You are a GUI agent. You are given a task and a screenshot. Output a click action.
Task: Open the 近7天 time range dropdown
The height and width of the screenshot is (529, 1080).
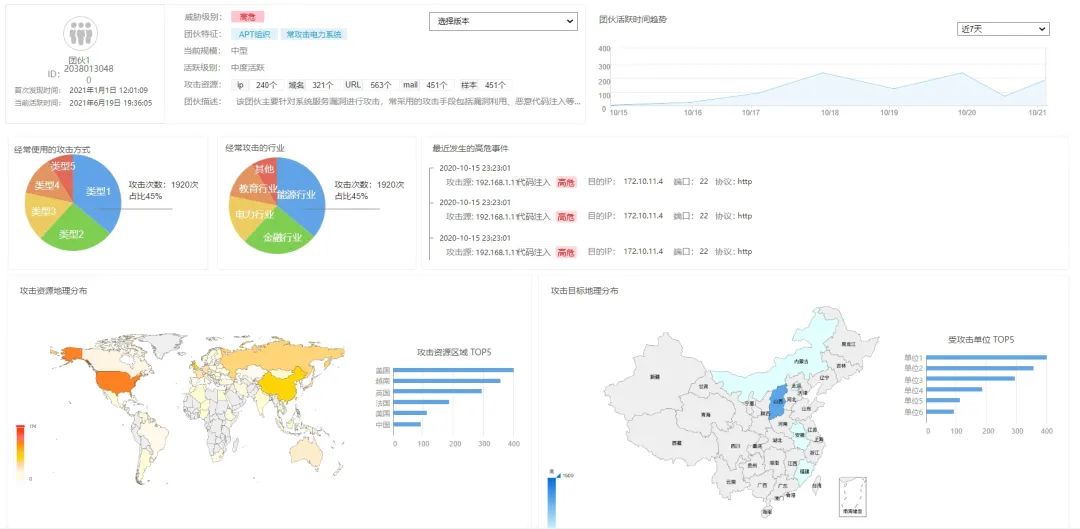[x=1002, y=29]
